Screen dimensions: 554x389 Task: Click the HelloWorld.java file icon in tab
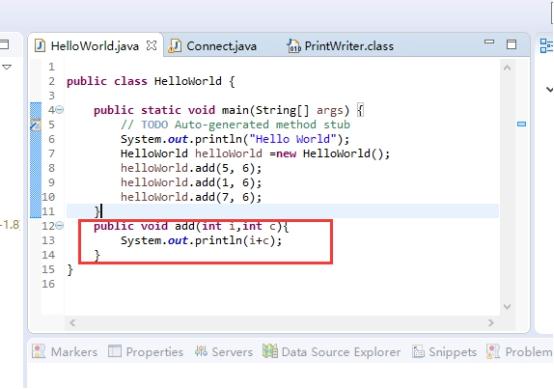[x=40, y=46]
